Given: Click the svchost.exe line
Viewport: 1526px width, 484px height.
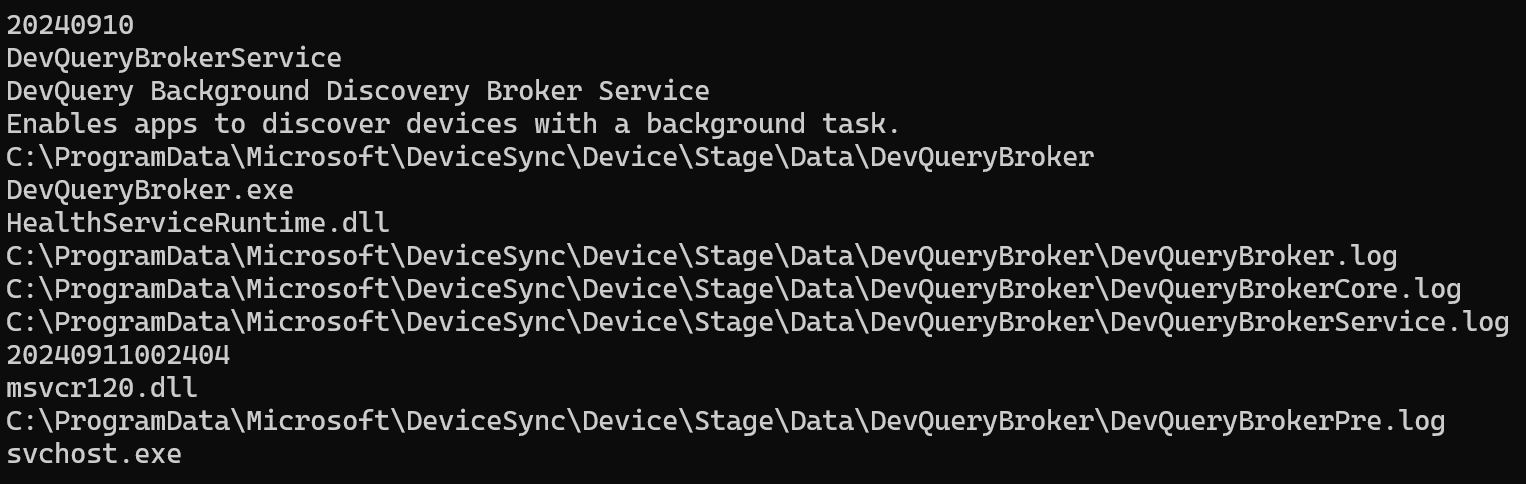Looking at the screenshot, I should (94, 454).
